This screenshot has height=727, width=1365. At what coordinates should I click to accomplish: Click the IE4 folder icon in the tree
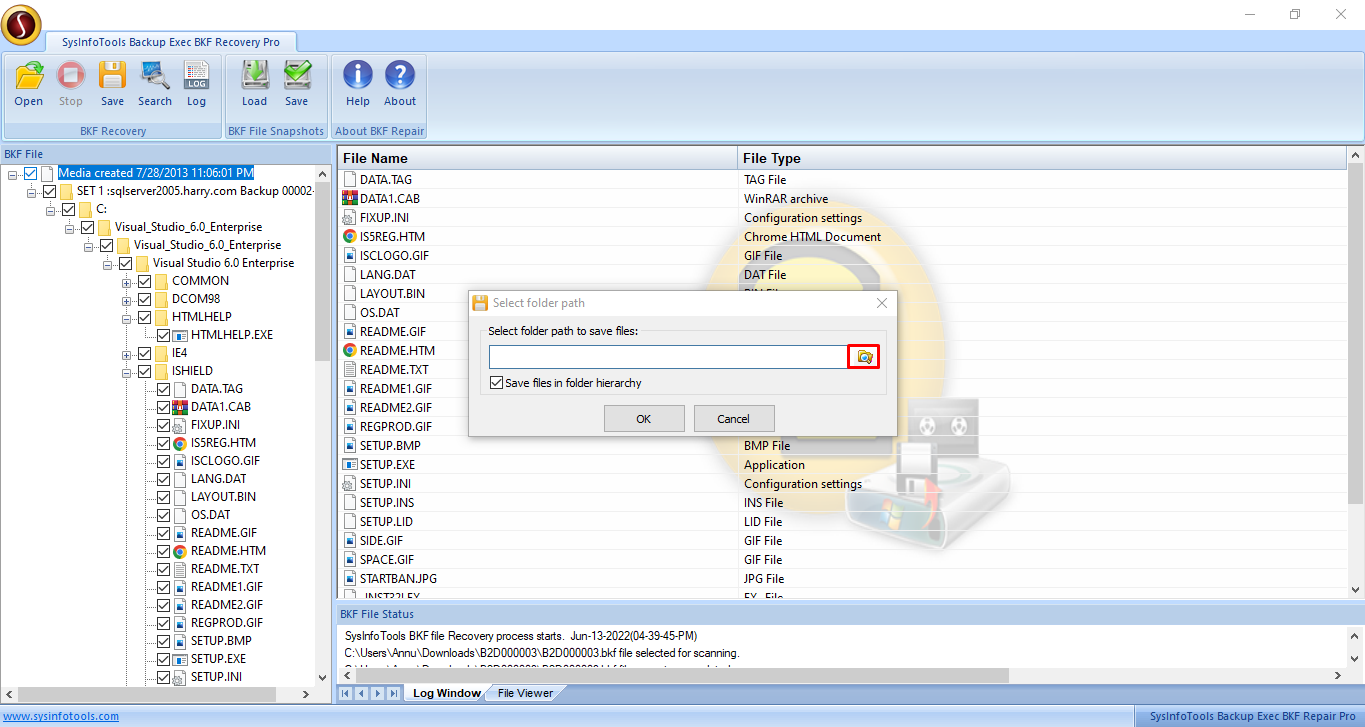point(161,353)
